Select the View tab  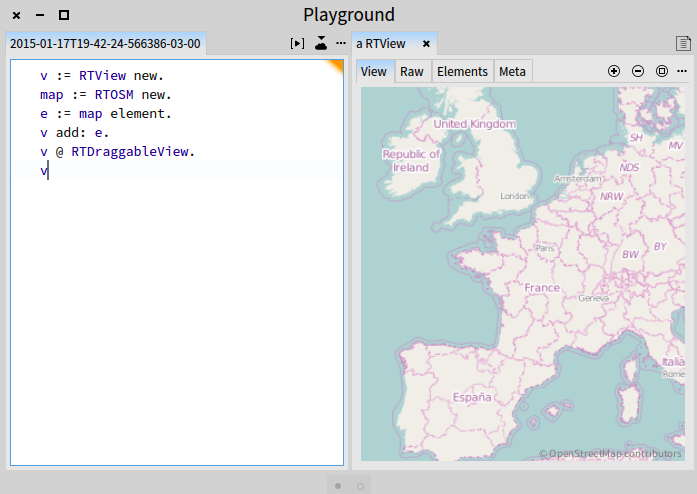coord(374,72)
